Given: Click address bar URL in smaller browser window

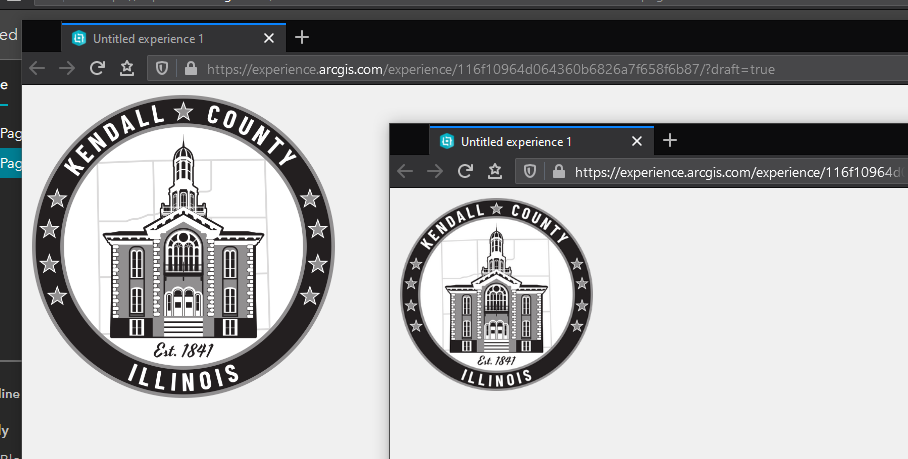Looking at the screenshot, I should [741, 172].
